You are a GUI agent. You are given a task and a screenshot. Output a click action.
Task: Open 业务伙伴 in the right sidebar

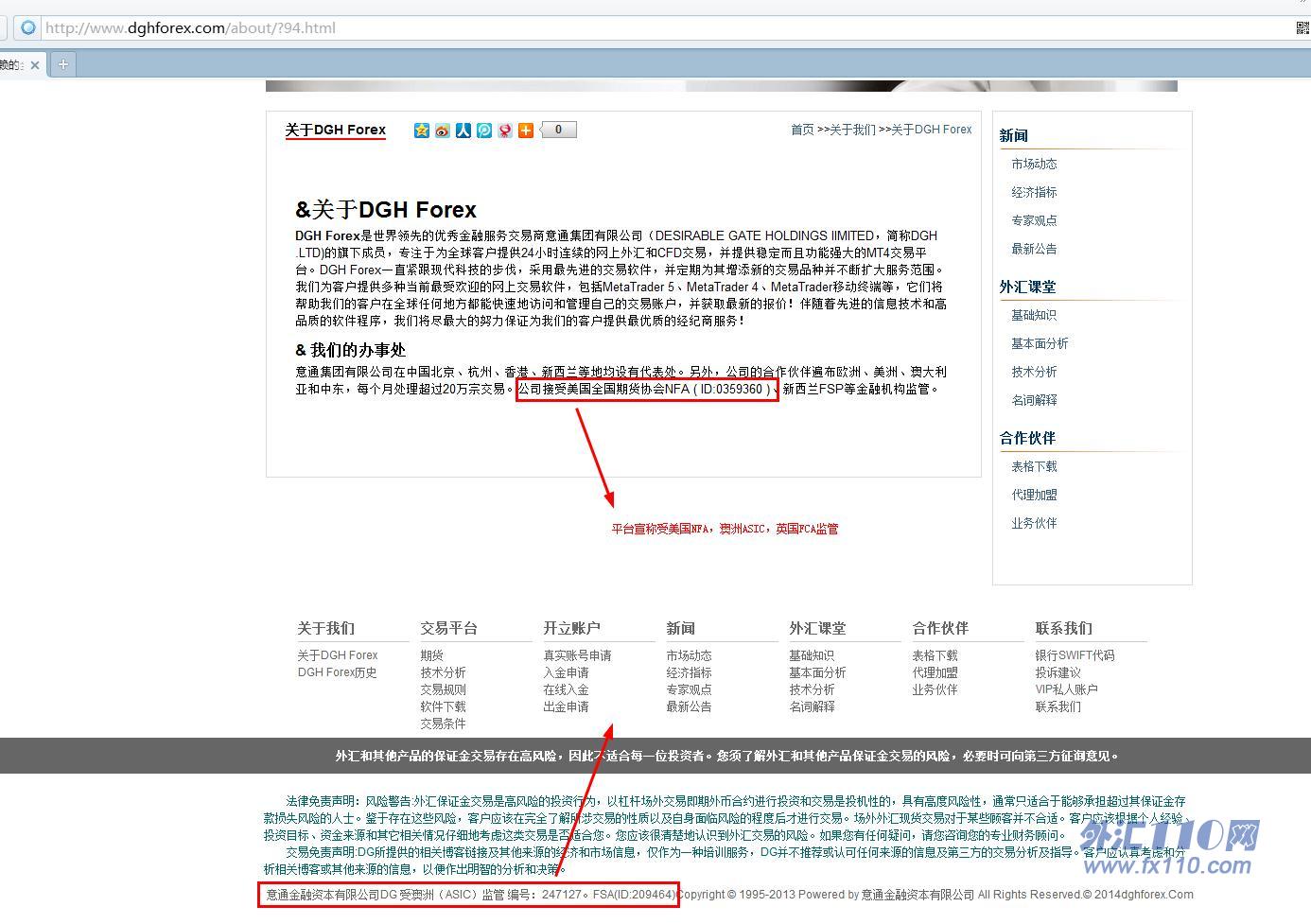tap(1034, 523)
